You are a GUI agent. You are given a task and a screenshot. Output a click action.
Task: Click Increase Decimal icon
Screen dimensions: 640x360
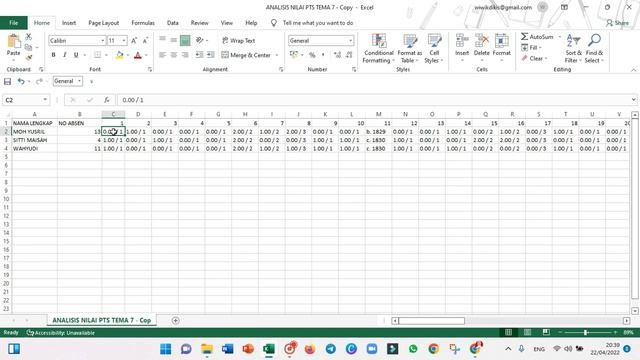[x=337, y=55]
